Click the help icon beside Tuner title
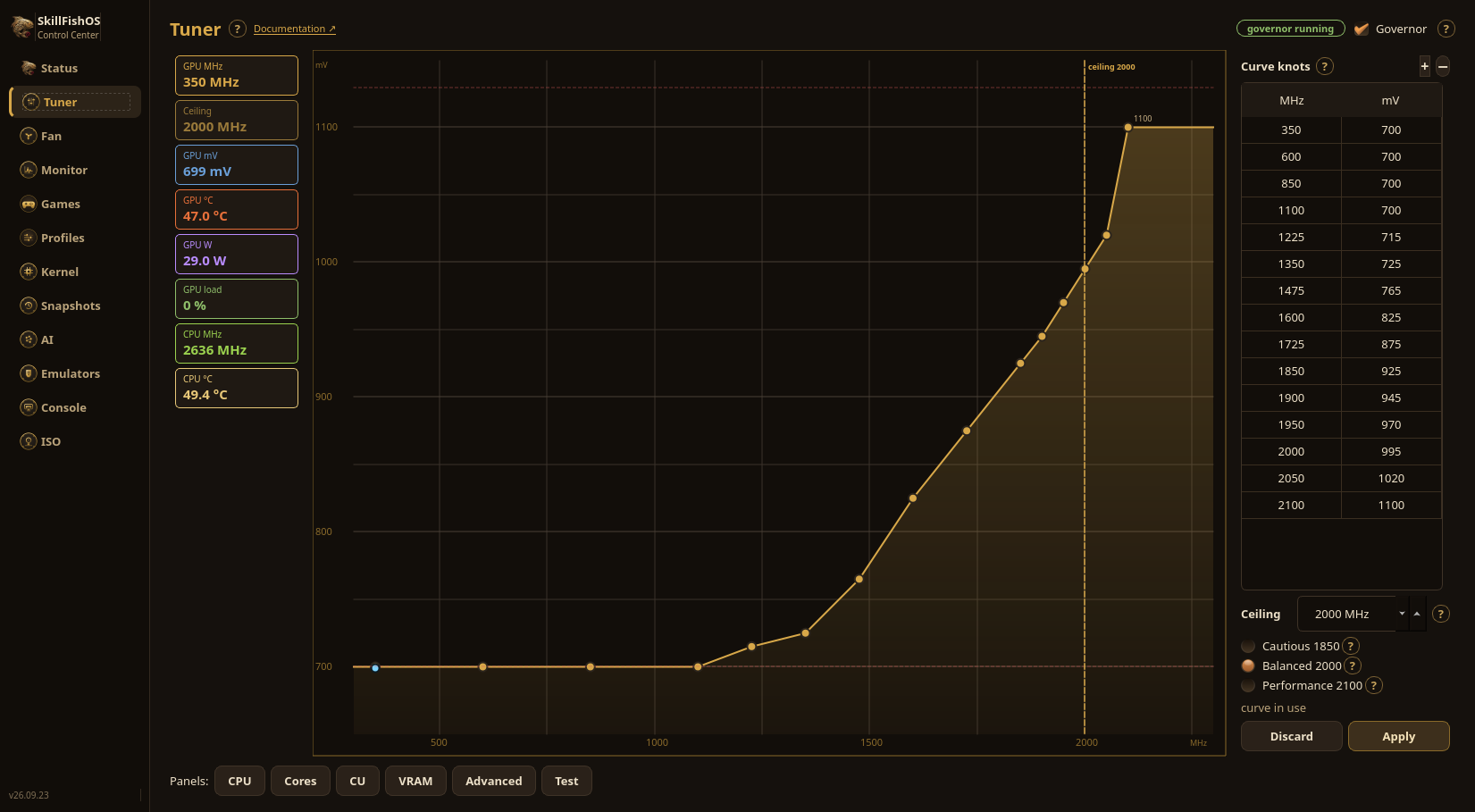Image resolution: width=1475 pixels, height=812 pixels. point(238,29)
